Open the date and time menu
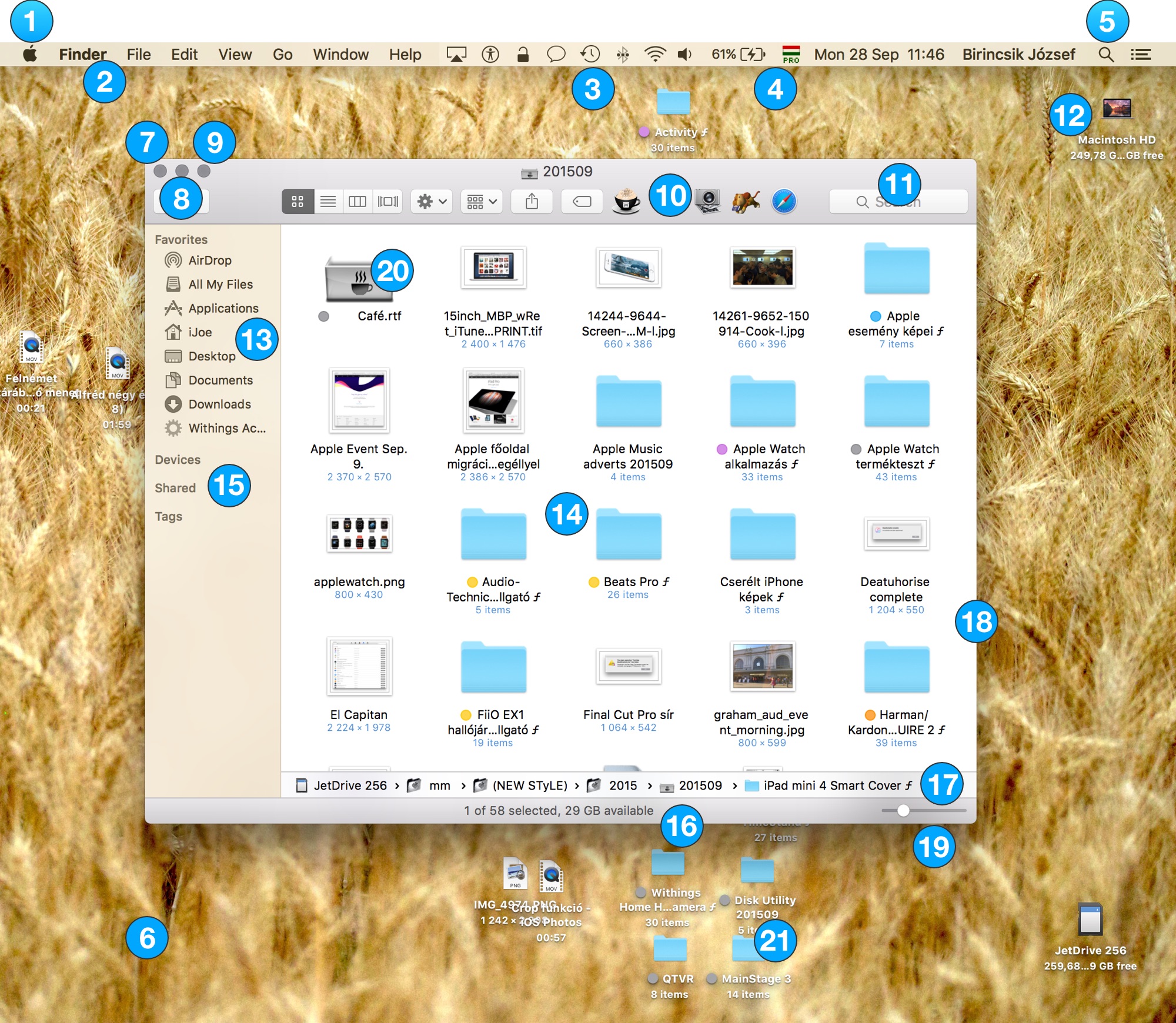The height and width of the screenshot is (1023, 1176). 879,55
